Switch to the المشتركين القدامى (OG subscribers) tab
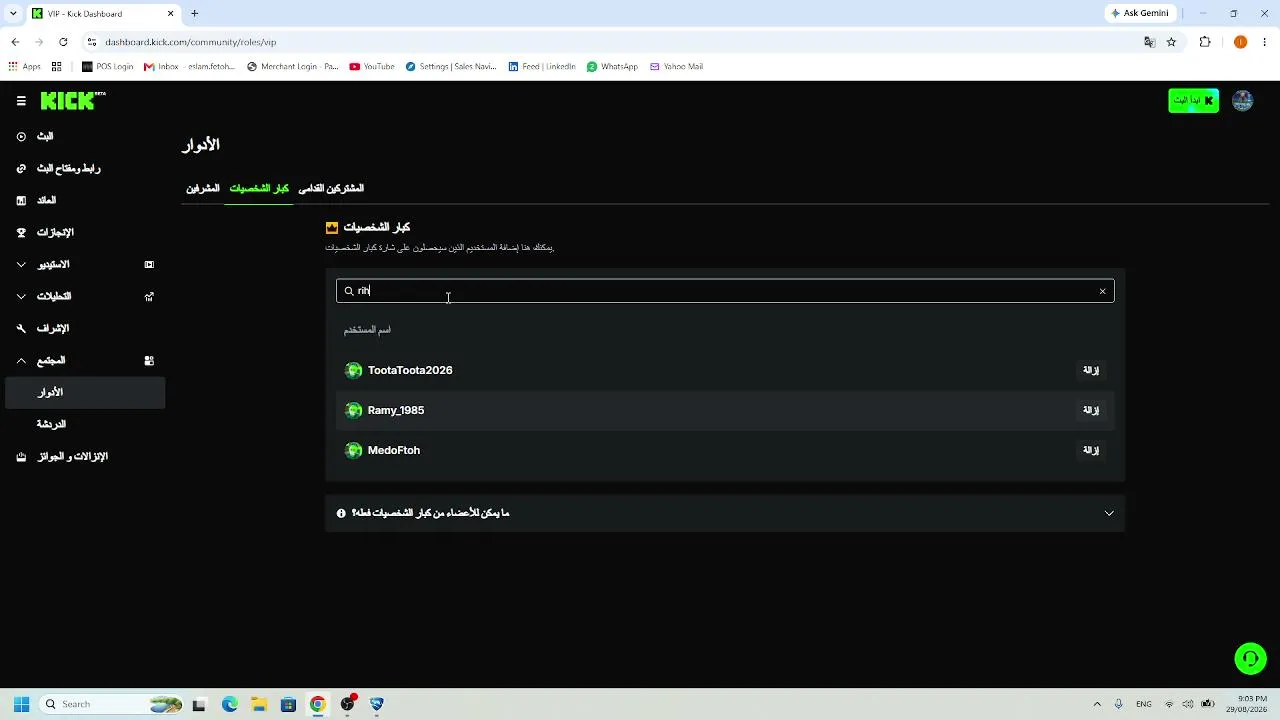1280x720 pixels. (331, 188)
